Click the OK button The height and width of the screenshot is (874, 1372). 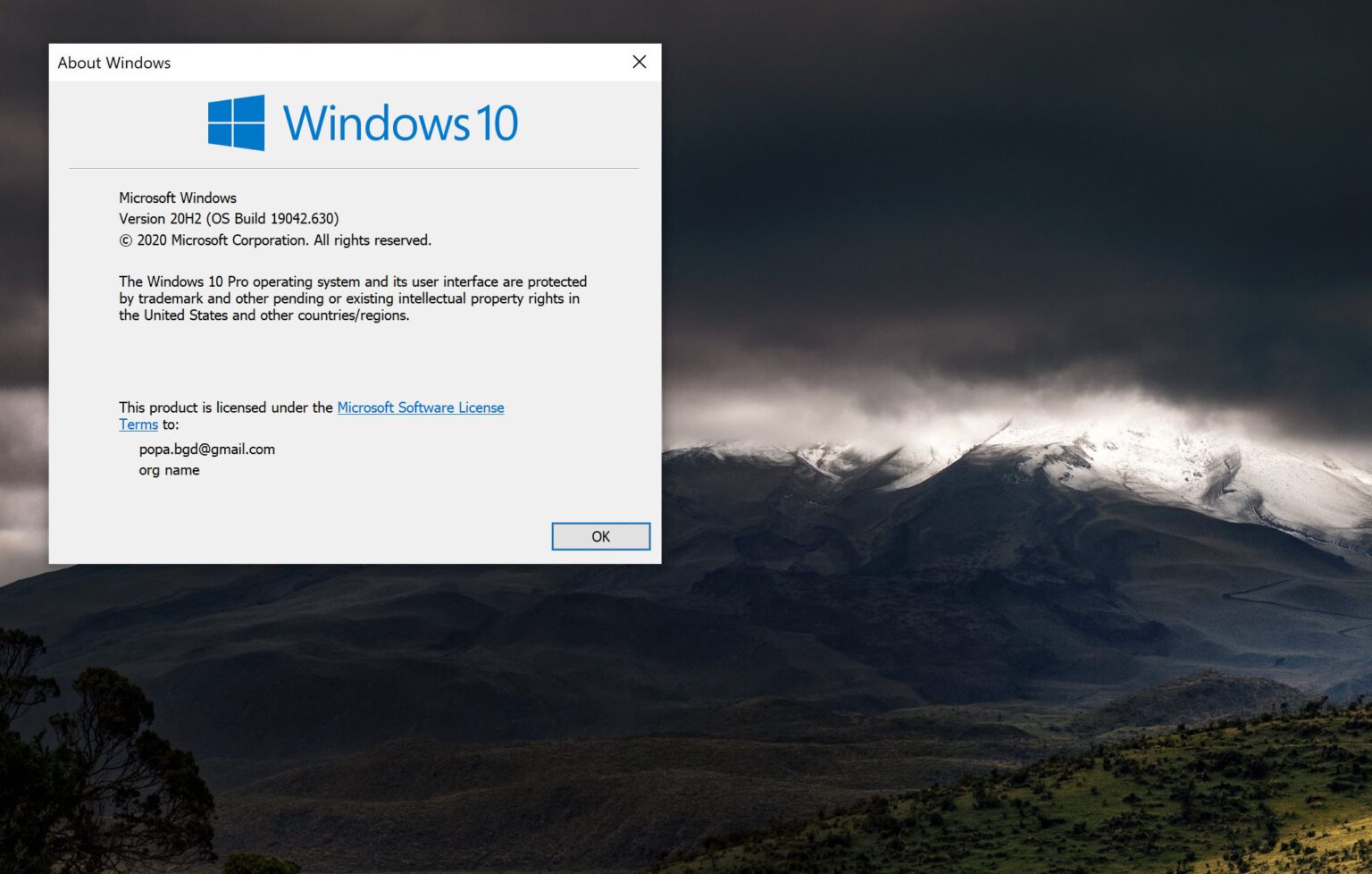tap(600, 536)
